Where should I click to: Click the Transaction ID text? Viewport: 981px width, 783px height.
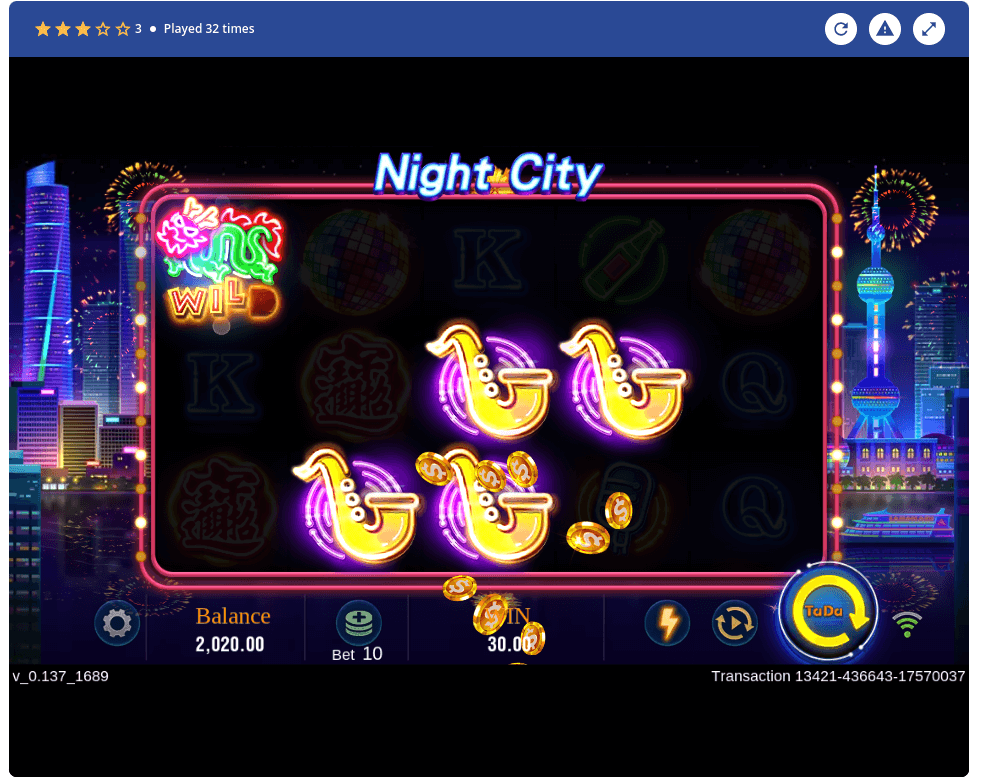[838, 676]
